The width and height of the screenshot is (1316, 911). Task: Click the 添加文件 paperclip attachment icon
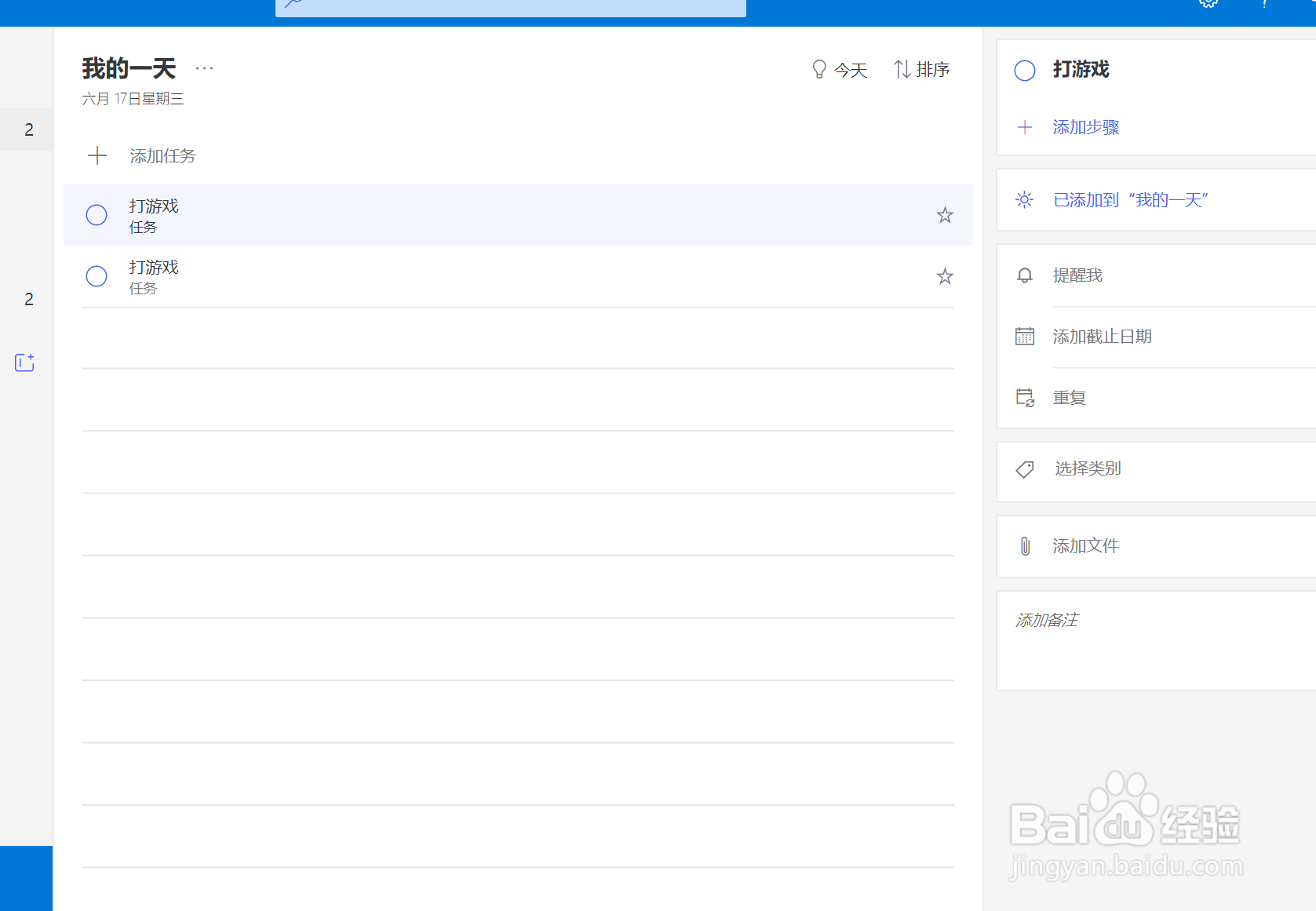pyautogui.click(x=1025, y=546)
